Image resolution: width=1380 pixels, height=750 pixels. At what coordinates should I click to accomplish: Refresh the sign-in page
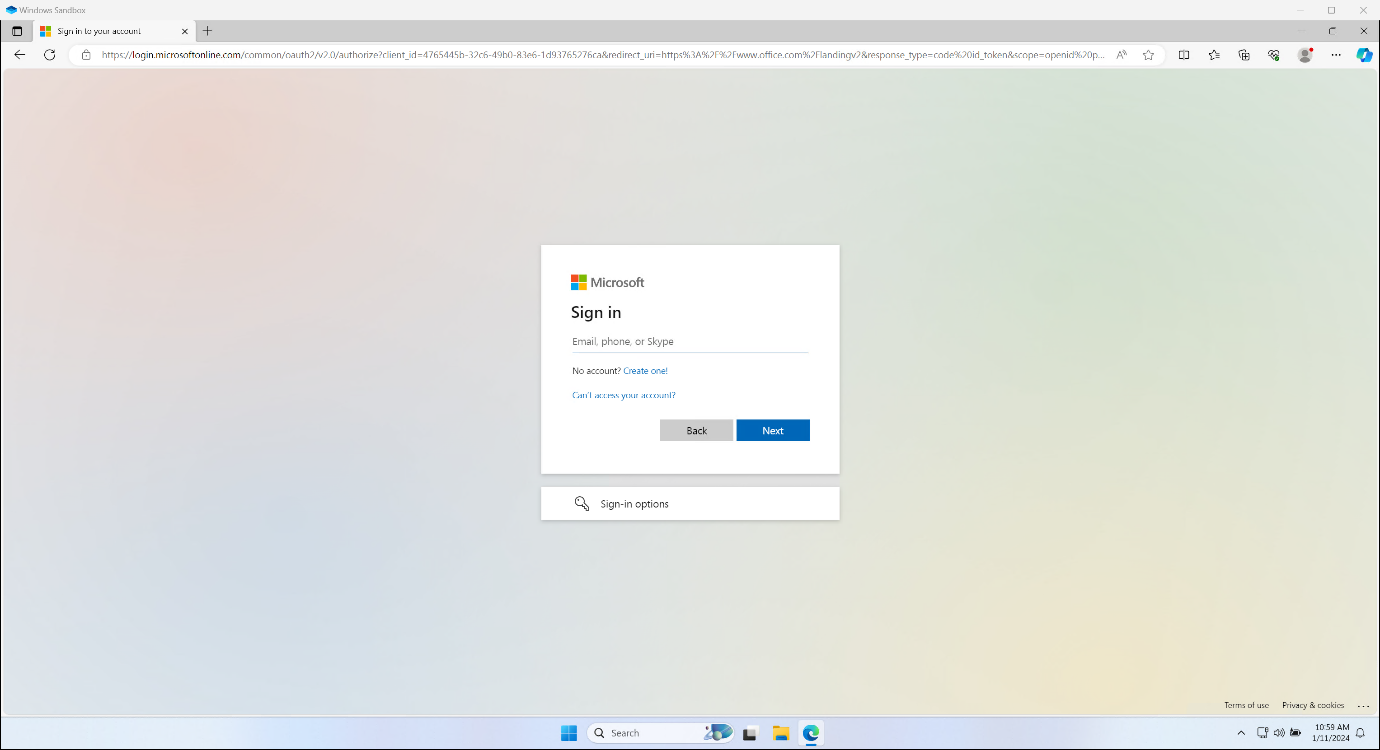50,55
